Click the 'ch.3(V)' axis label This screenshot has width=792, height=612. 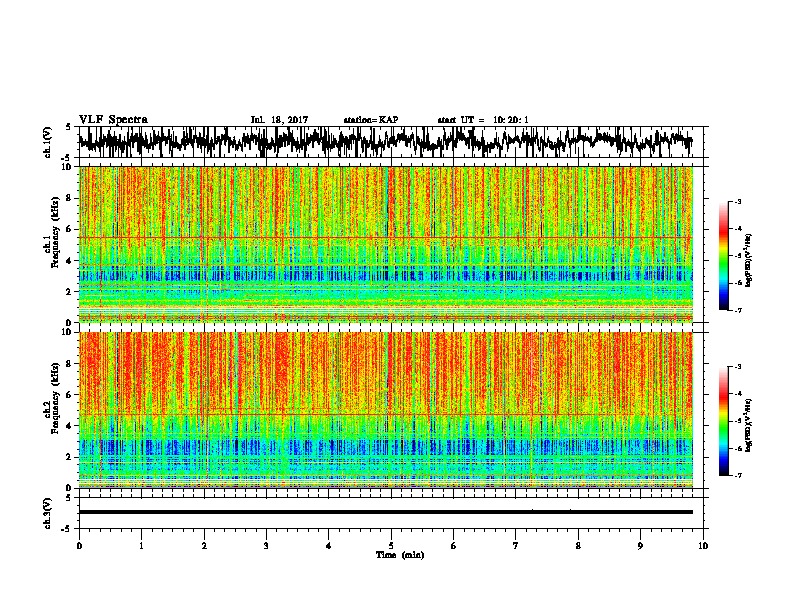click(x=48, y=513)
